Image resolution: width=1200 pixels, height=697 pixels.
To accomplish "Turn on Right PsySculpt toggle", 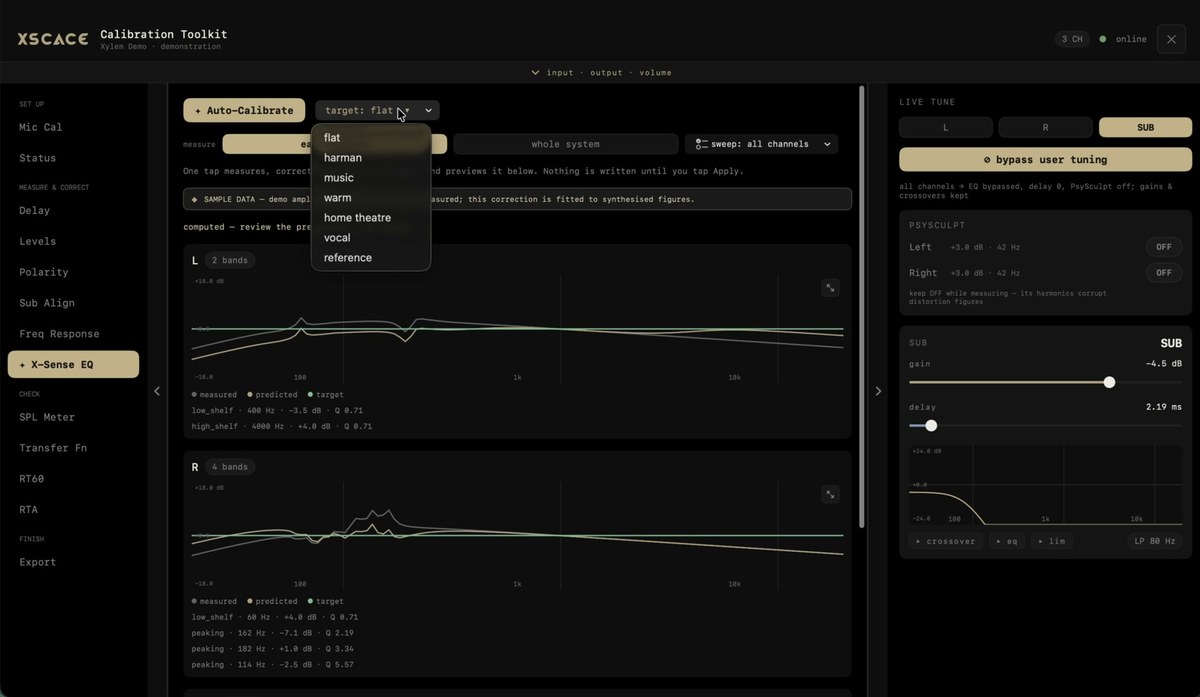I will 1164,273.
